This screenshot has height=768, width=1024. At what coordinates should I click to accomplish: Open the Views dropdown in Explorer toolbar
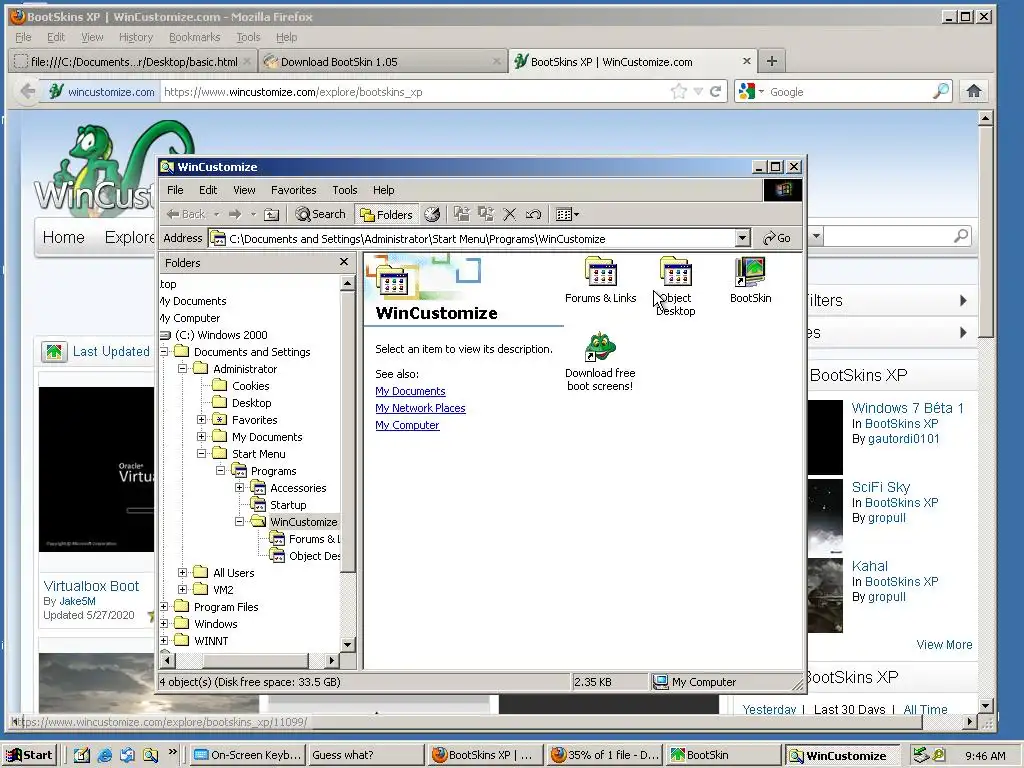[x=567, y=214]
